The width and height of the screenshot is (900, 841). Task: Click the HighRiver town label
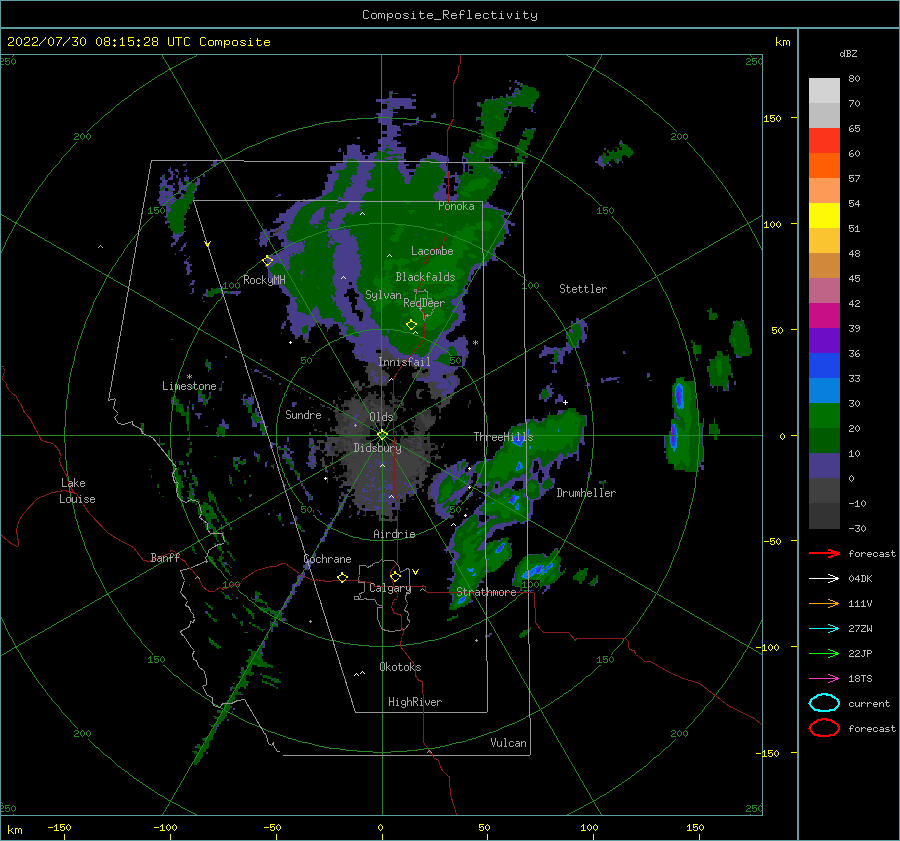(415, 702)
